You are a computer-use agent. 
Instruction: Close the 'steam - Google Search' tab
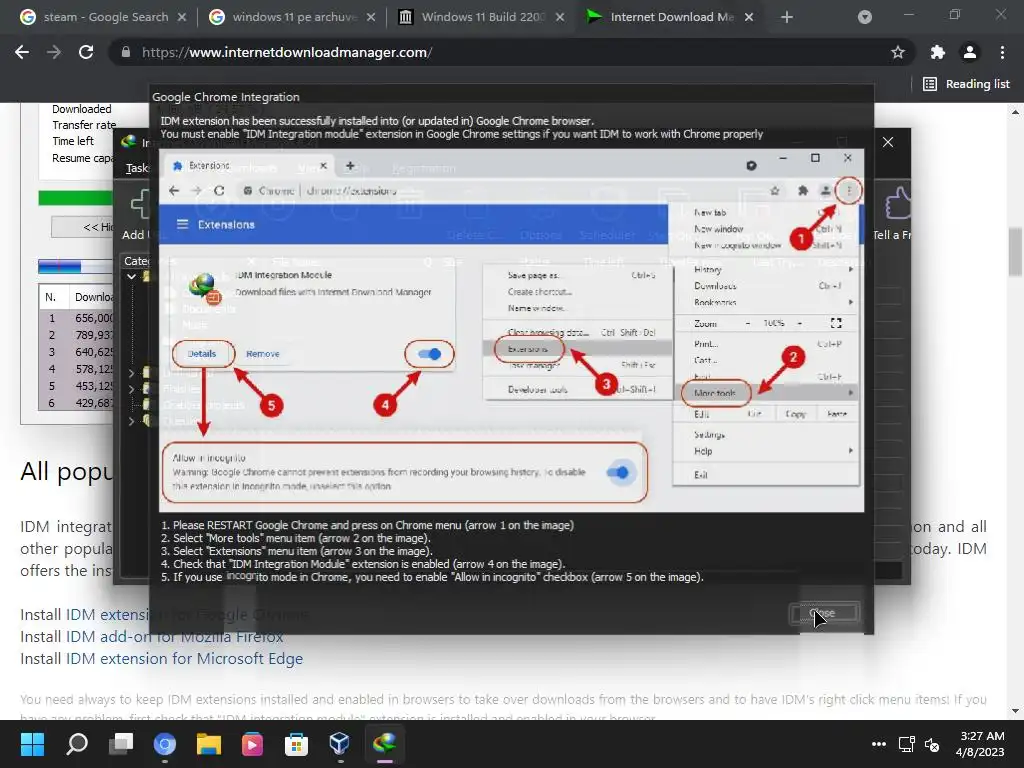tap(182, 17)
